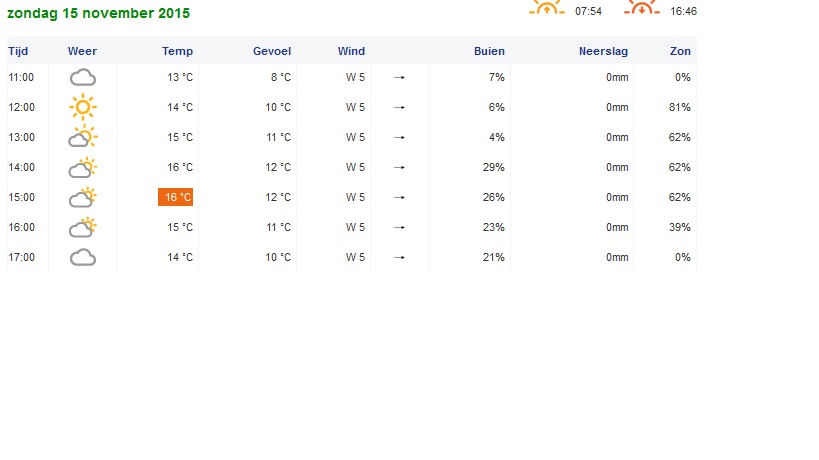Click the cloudy weather icon at 17:00

coord(83,257)
